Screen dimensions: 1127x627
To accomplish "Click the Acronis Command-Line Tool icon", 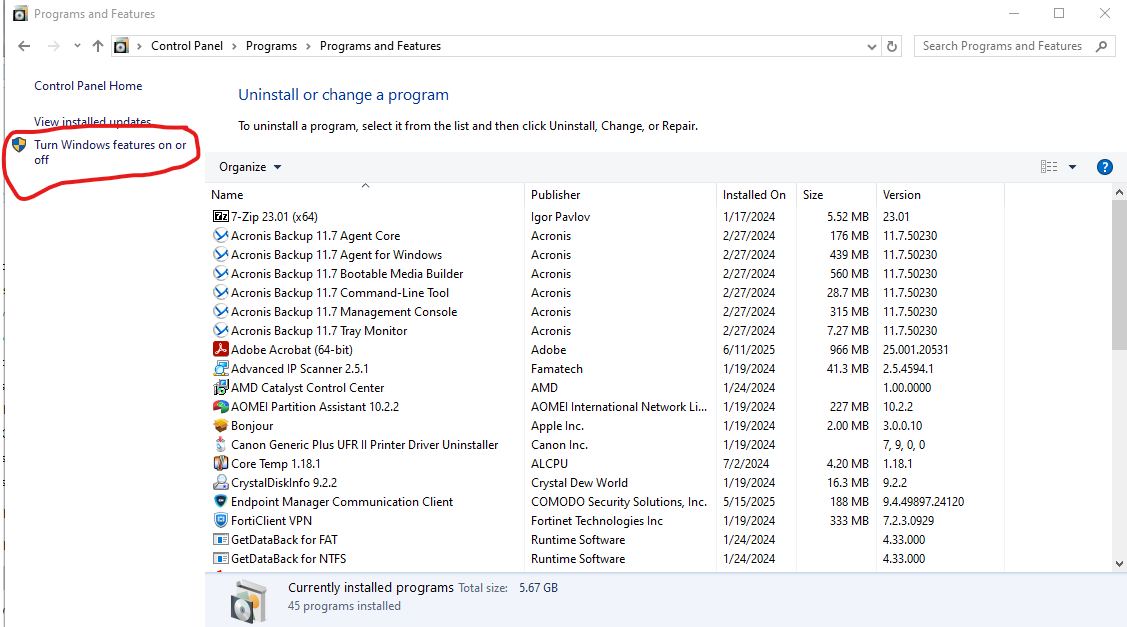I will 221,293.
